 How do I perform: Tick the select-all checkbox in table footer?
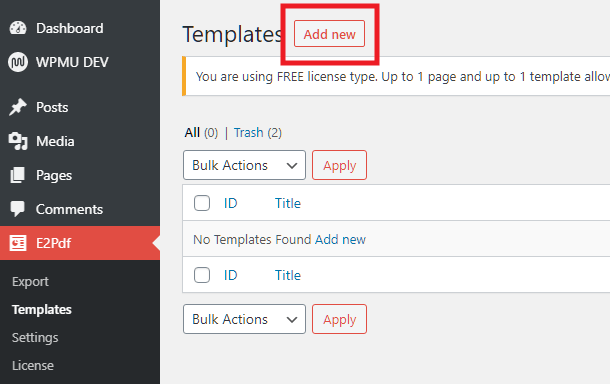click(x=202, y=275)
